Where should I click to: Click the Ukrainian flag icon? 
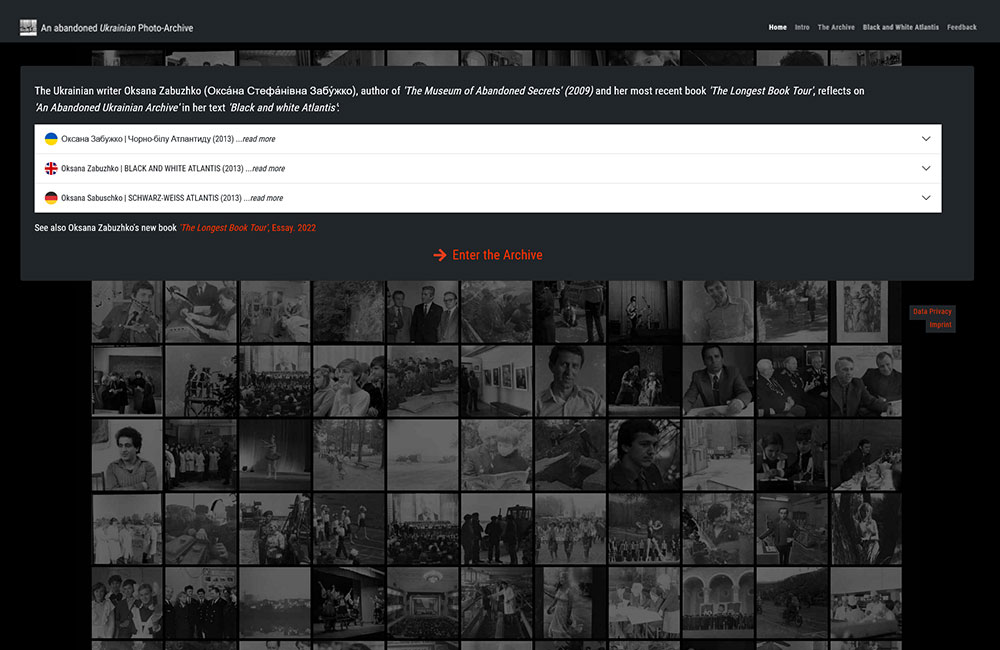tap(51, 139)
